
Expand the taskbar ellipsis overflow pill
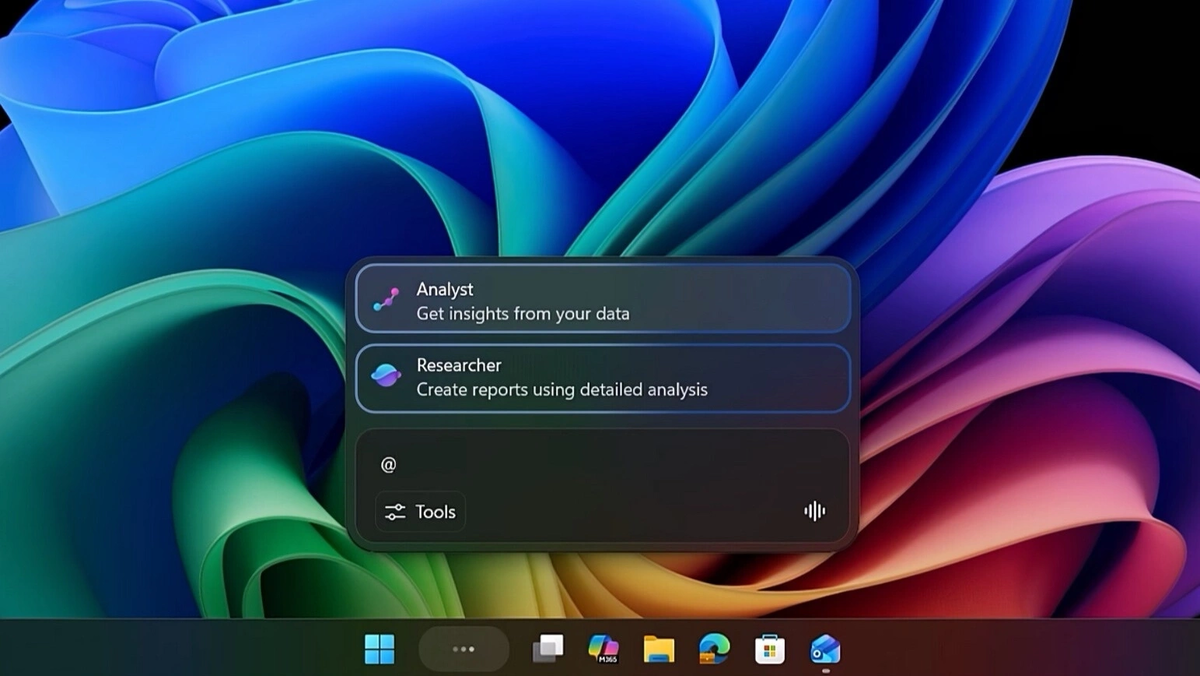[x=463, y=649]
